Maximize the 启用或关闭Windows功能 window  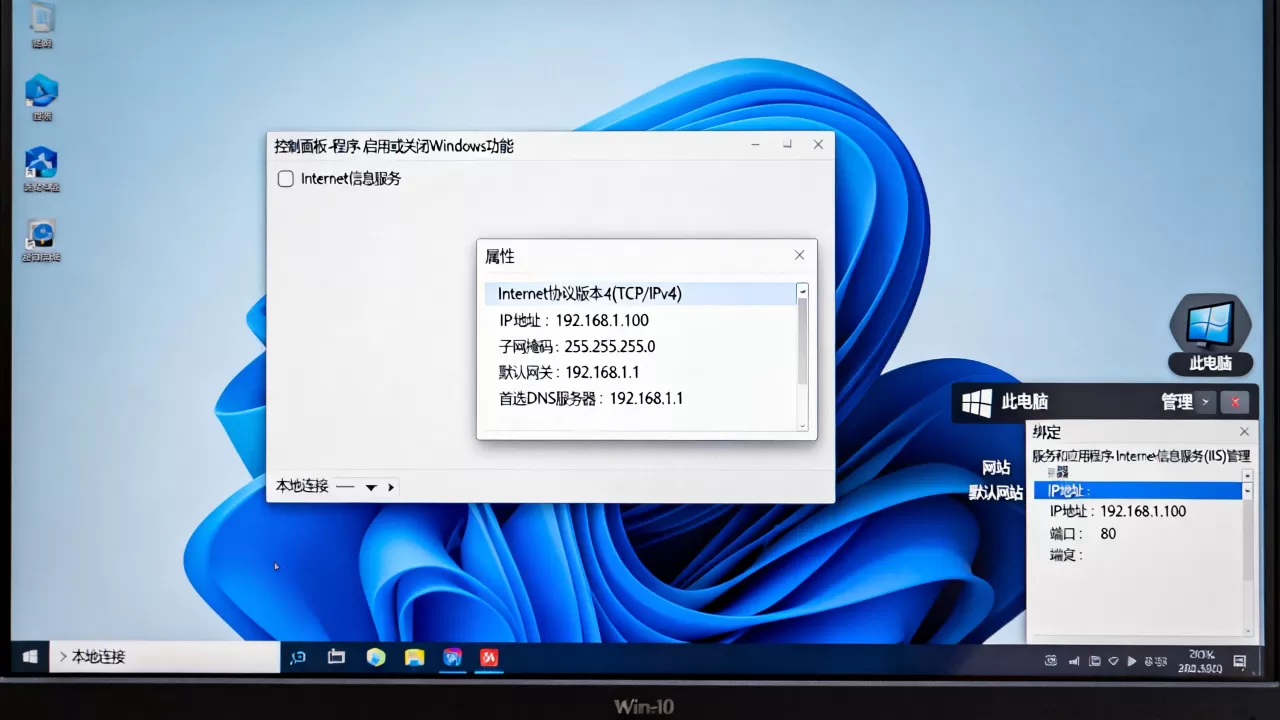(787, 145)
